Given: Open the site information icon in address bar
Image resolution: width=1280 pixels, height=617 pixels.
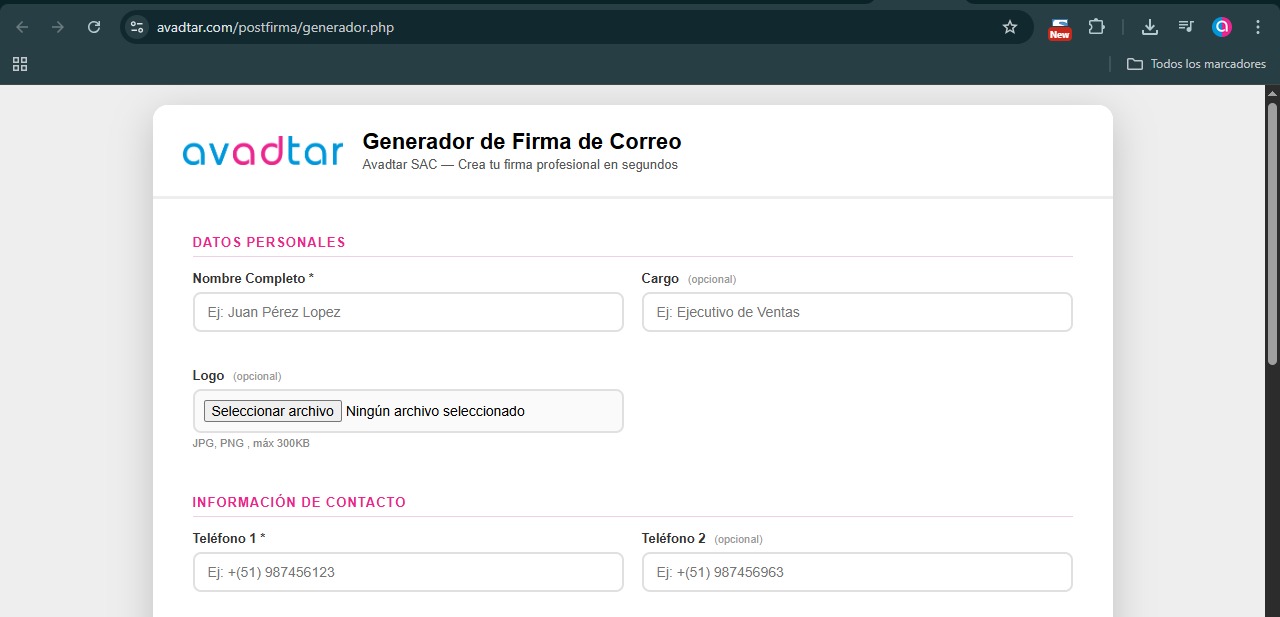Looking at the screenshot, I should point(138,27).
